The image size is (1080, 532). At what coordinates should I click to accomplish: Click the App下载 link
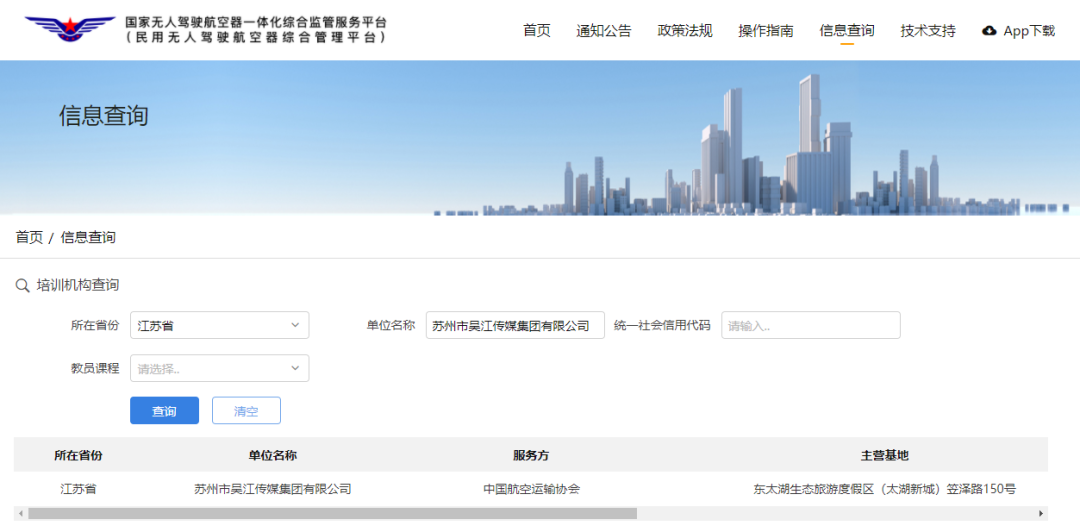coord(1018,31)
